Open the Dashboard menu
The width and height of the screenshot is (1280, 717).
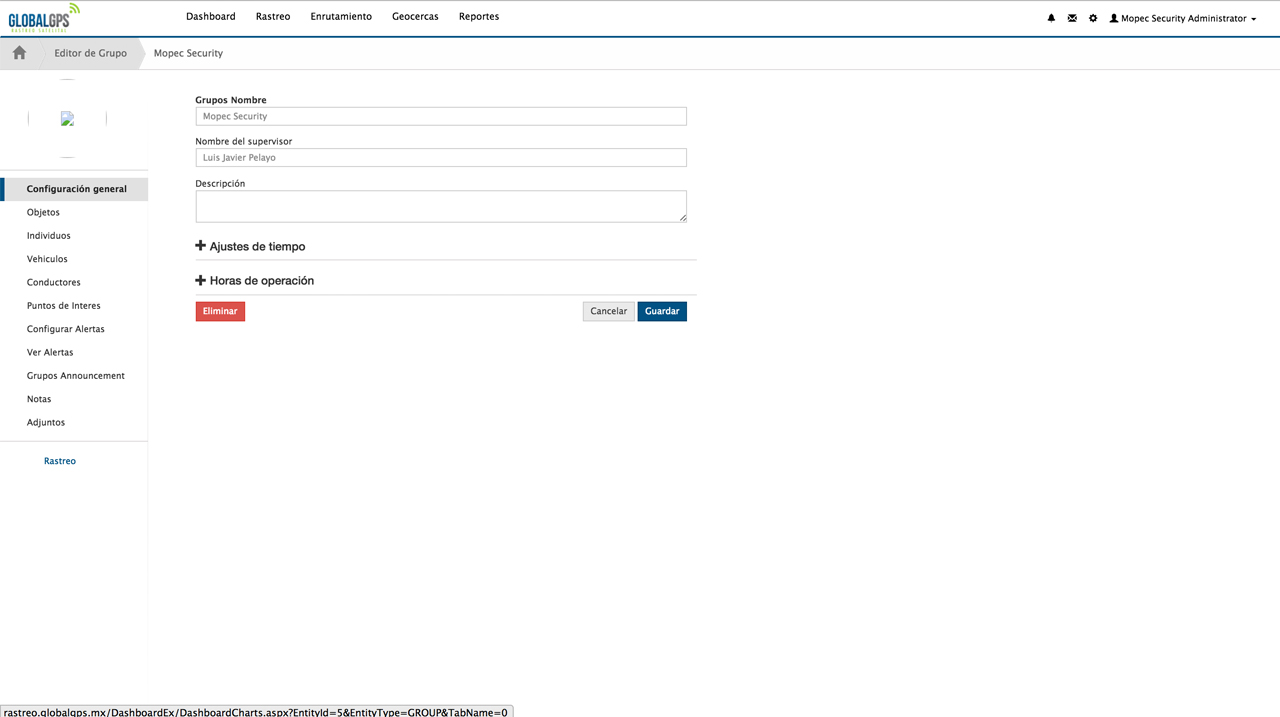(x=210, y=16)
